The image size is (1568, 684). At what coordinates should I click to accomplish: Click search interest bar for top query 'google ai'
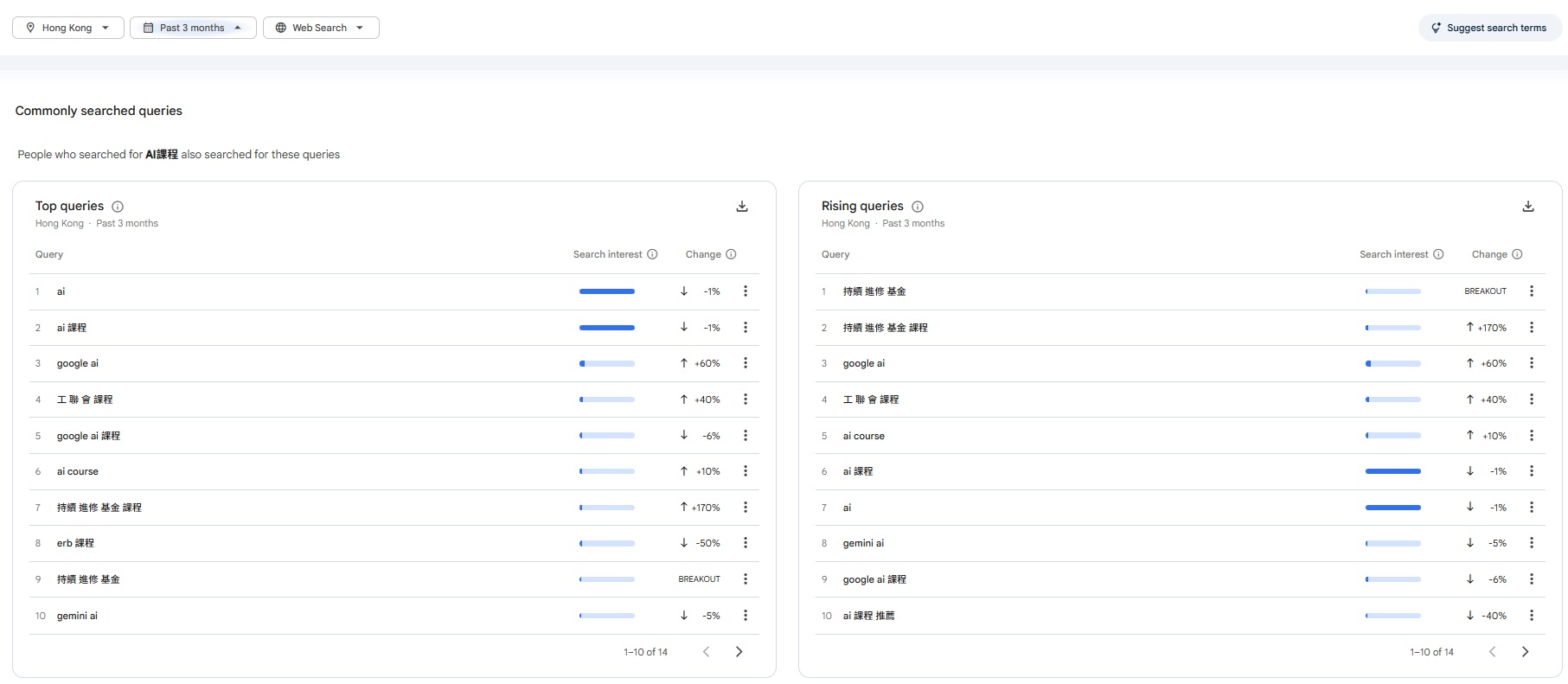607,363
